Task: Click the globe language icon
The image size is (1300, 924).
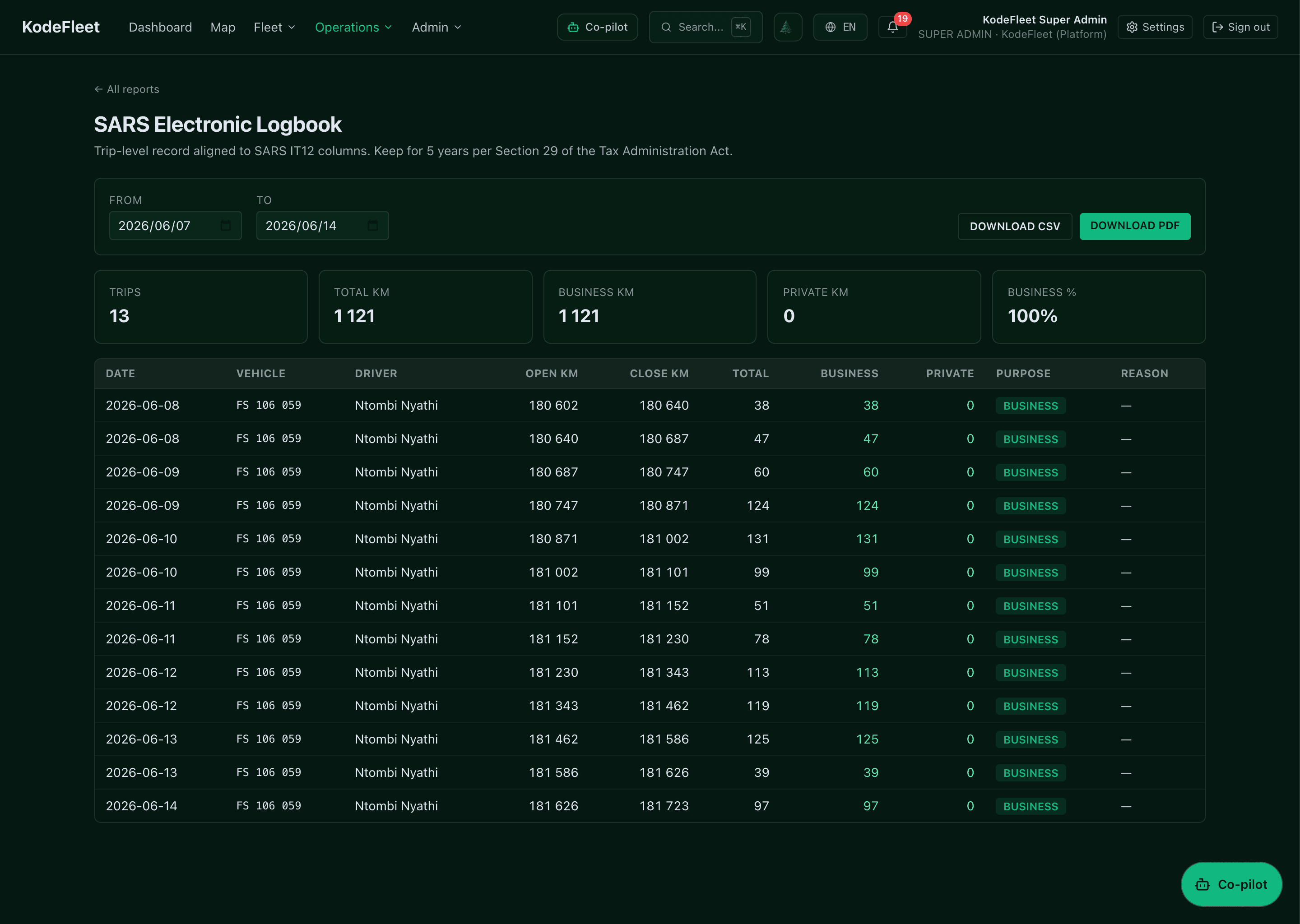Action: [x=830, y=28]
